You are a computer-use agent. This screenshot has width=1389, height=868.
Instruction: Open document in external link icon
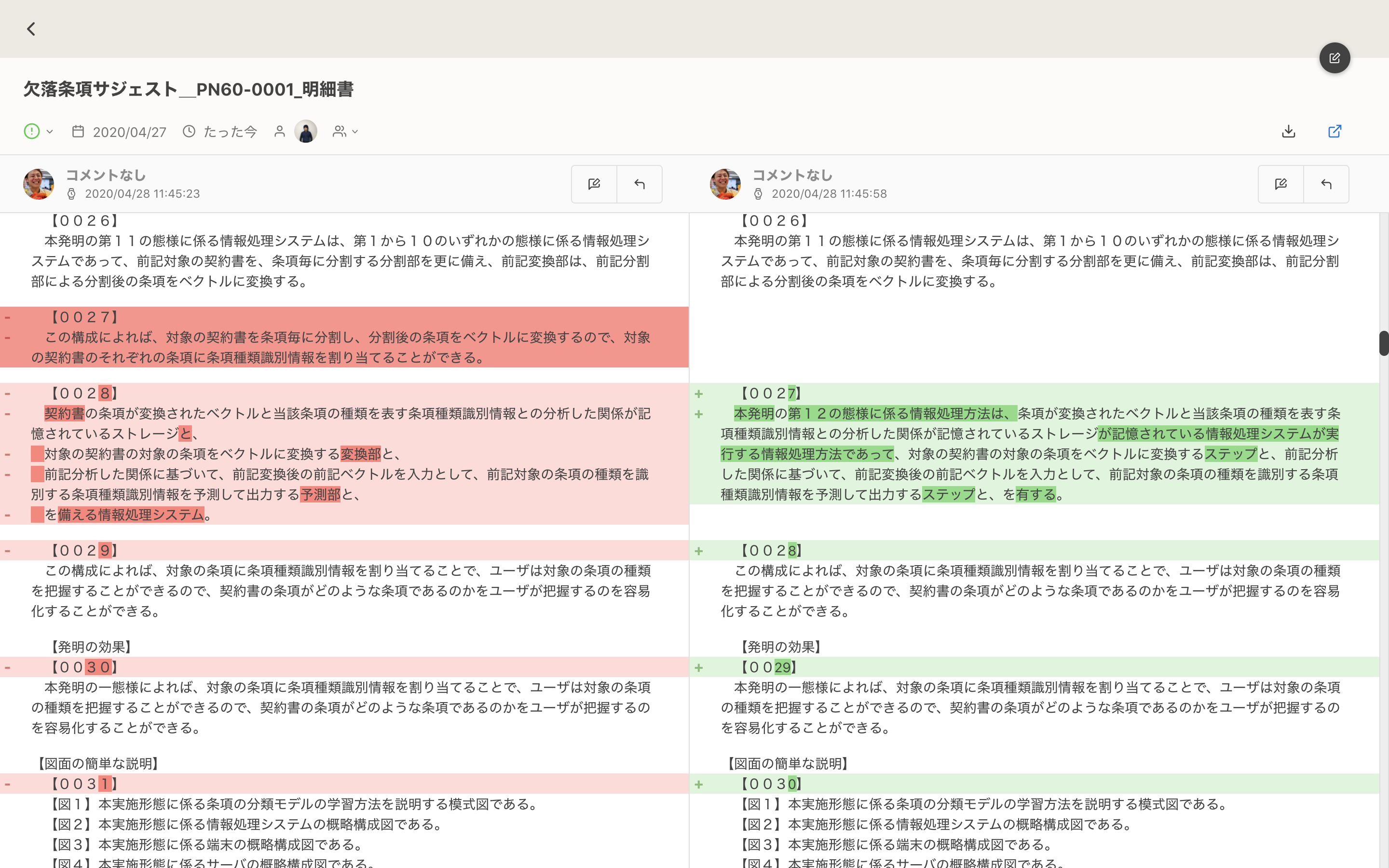tap(1335, 132)
